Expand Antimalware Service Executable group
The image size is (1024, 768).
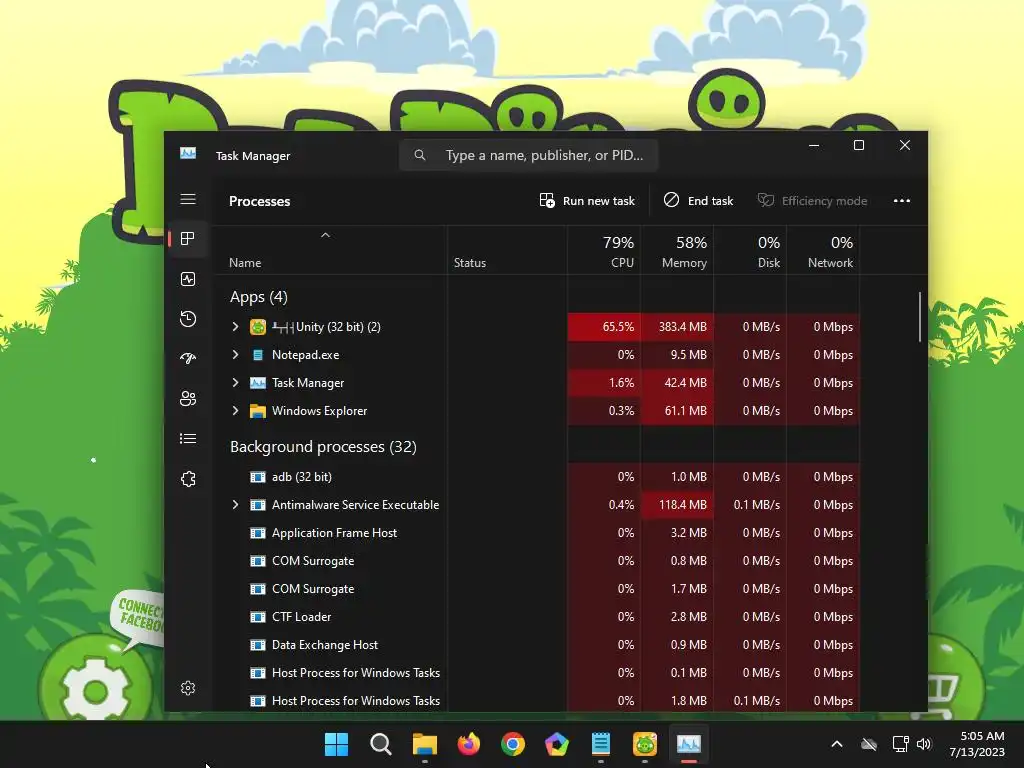[235, 505]
